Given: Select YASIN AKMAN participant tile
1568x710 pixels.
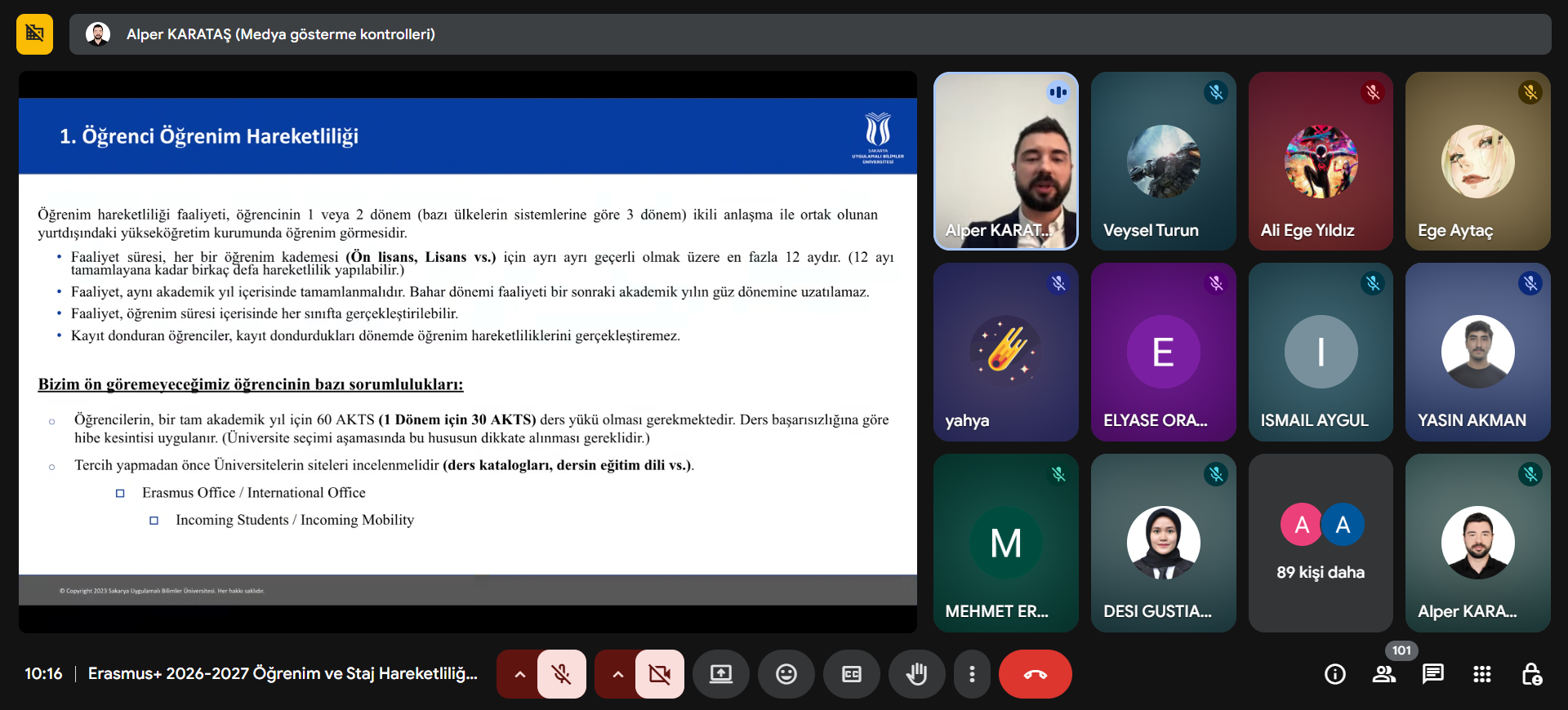Looking at the screenshot, I should (1477, 352).
